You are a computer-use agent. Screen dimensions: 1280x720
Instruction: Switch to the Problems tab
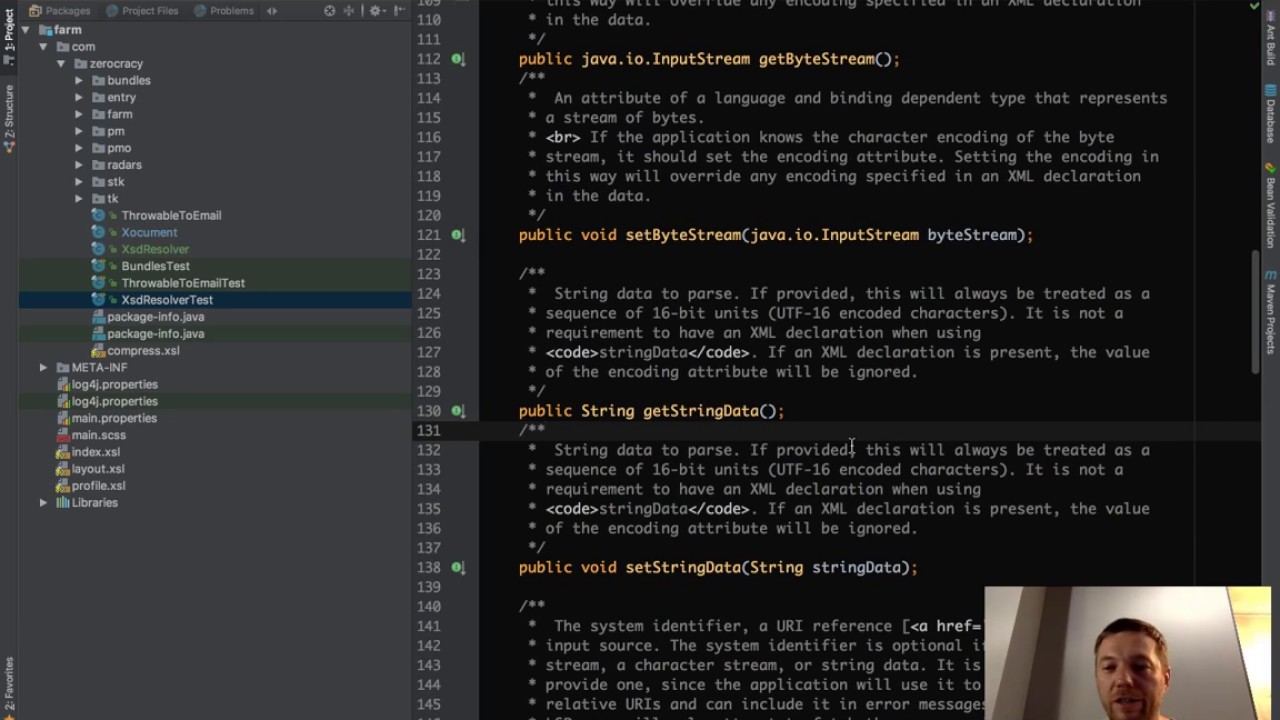coord(223,10)
